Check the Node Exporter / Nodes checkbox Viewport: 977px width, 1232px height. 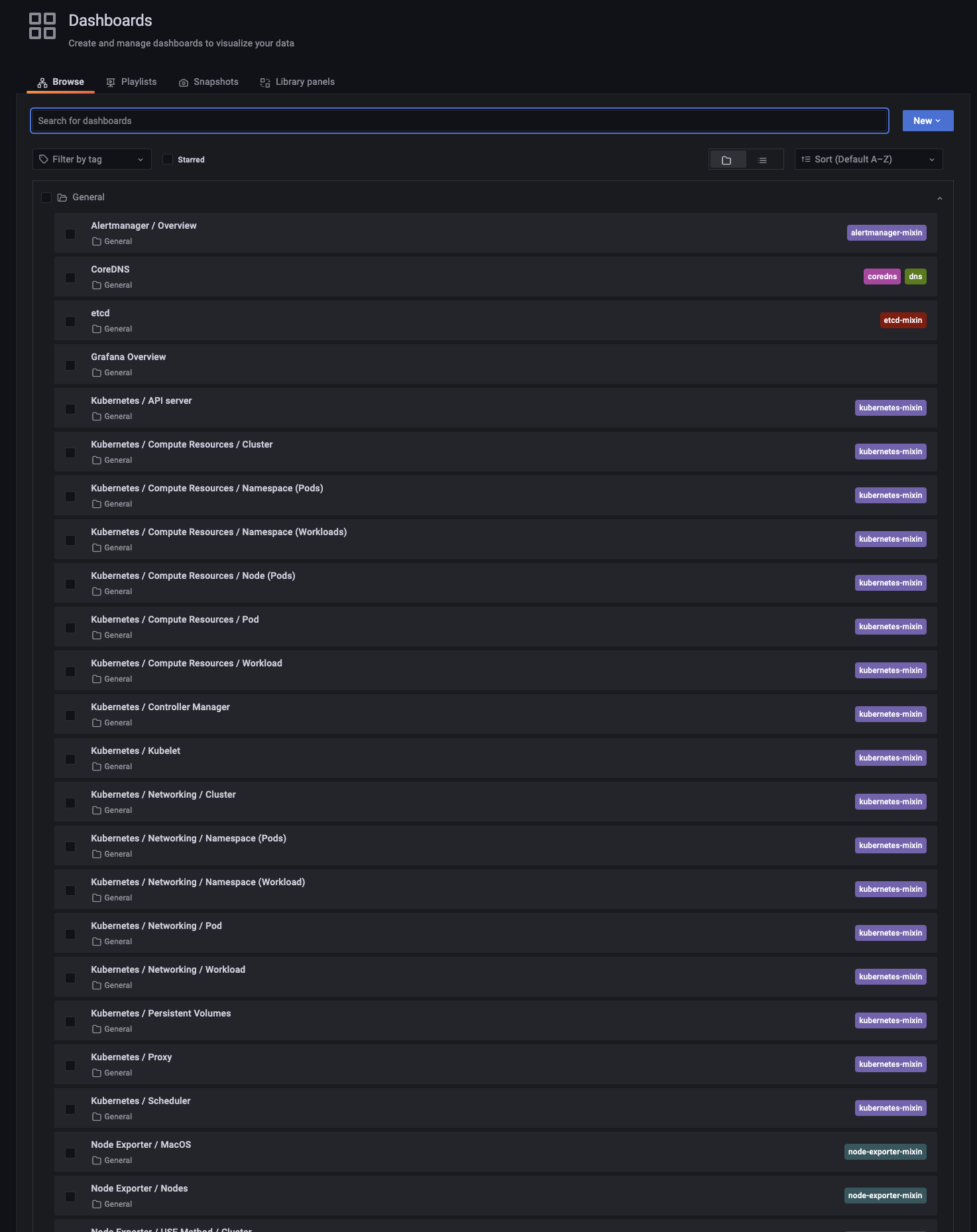(x=70, y=1197)
